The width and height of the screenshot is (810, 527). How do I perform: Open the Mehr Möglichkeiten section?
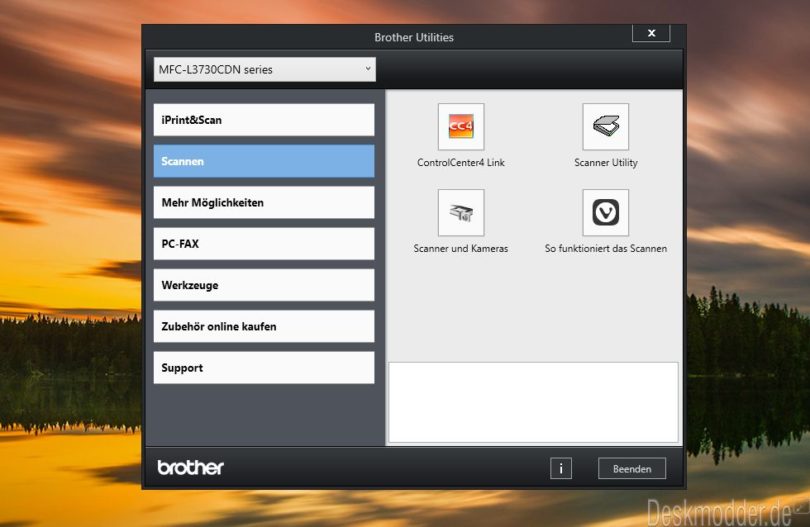pyautogui.click(x=264, y=202)
